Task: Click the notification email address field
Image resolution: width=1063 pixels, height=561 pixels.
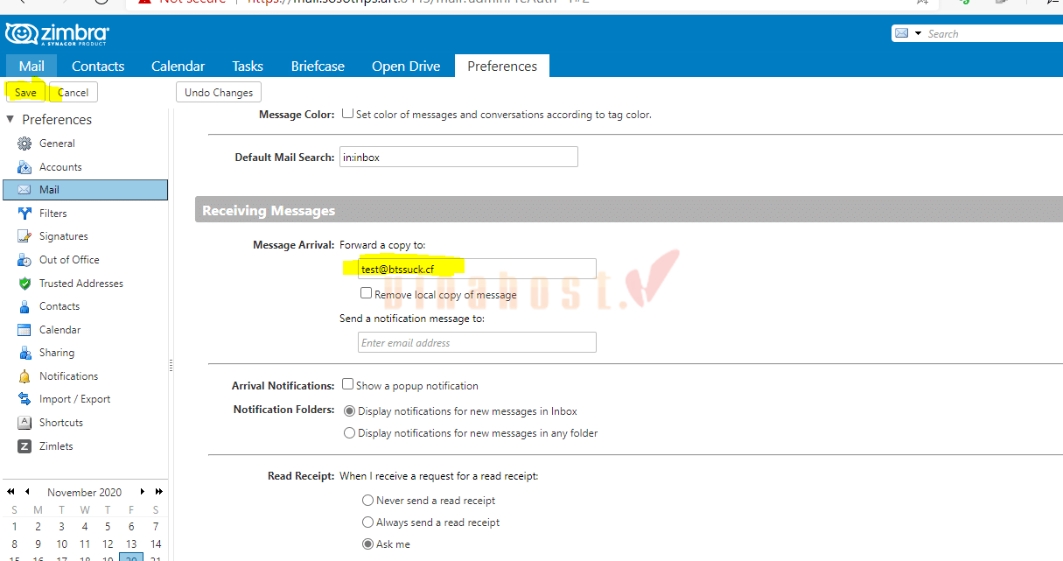Action: coord(477,342)
